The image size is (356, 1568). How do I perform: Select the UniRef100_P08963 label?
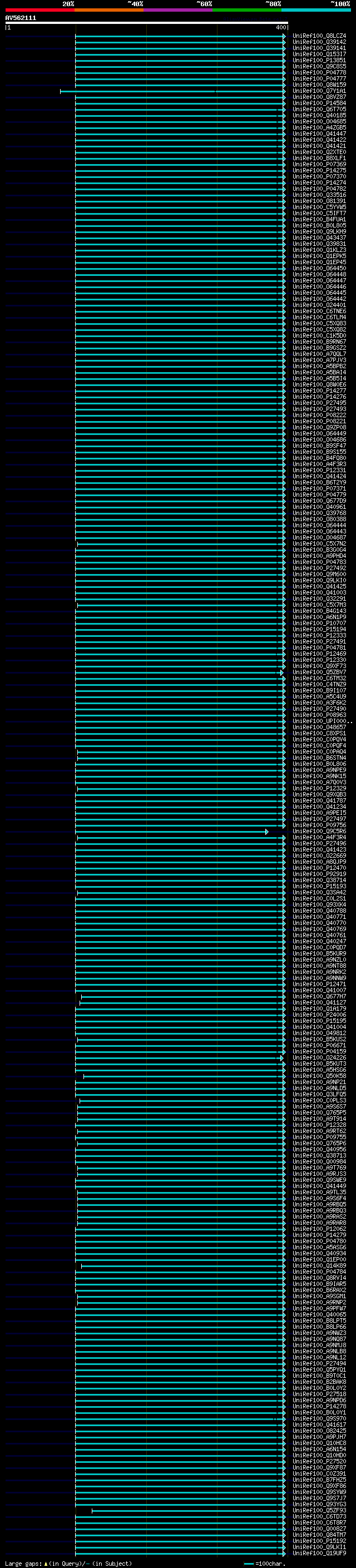tap(319, 715)
